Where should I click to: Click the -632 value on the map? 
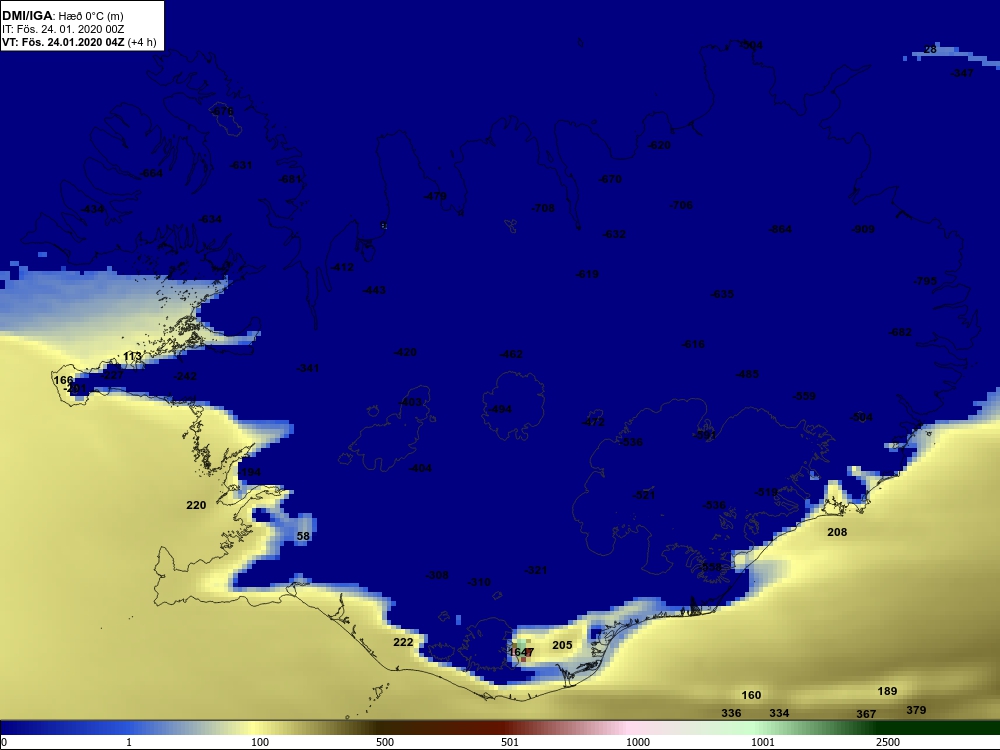click(x=614, y=234)
